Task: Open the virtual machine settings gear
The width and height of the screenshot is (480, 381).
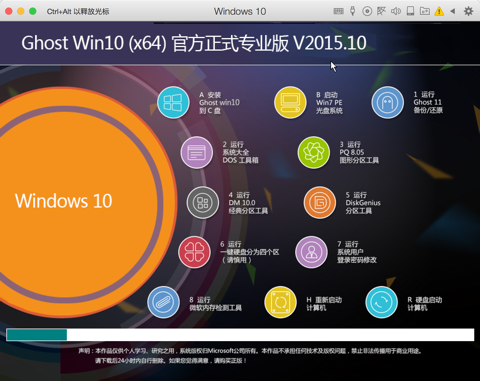Action: pyautogui.click(x=468, y=11)
